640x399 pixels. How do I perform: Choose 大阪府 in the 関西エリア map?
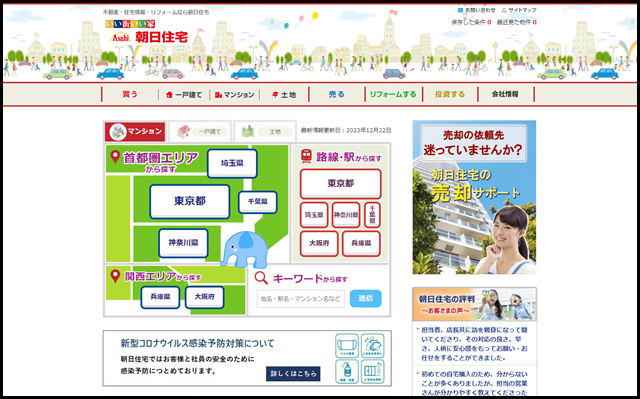(x=204, y=297)
